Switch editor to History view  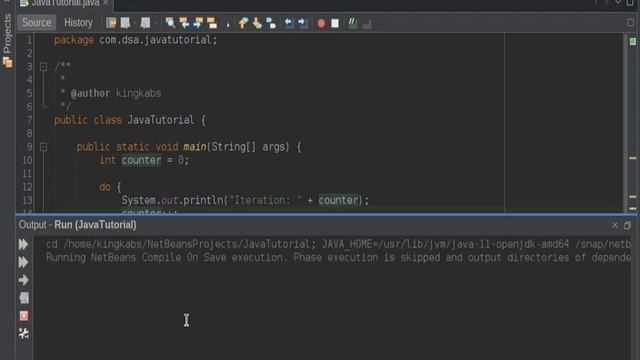(78, 23)
